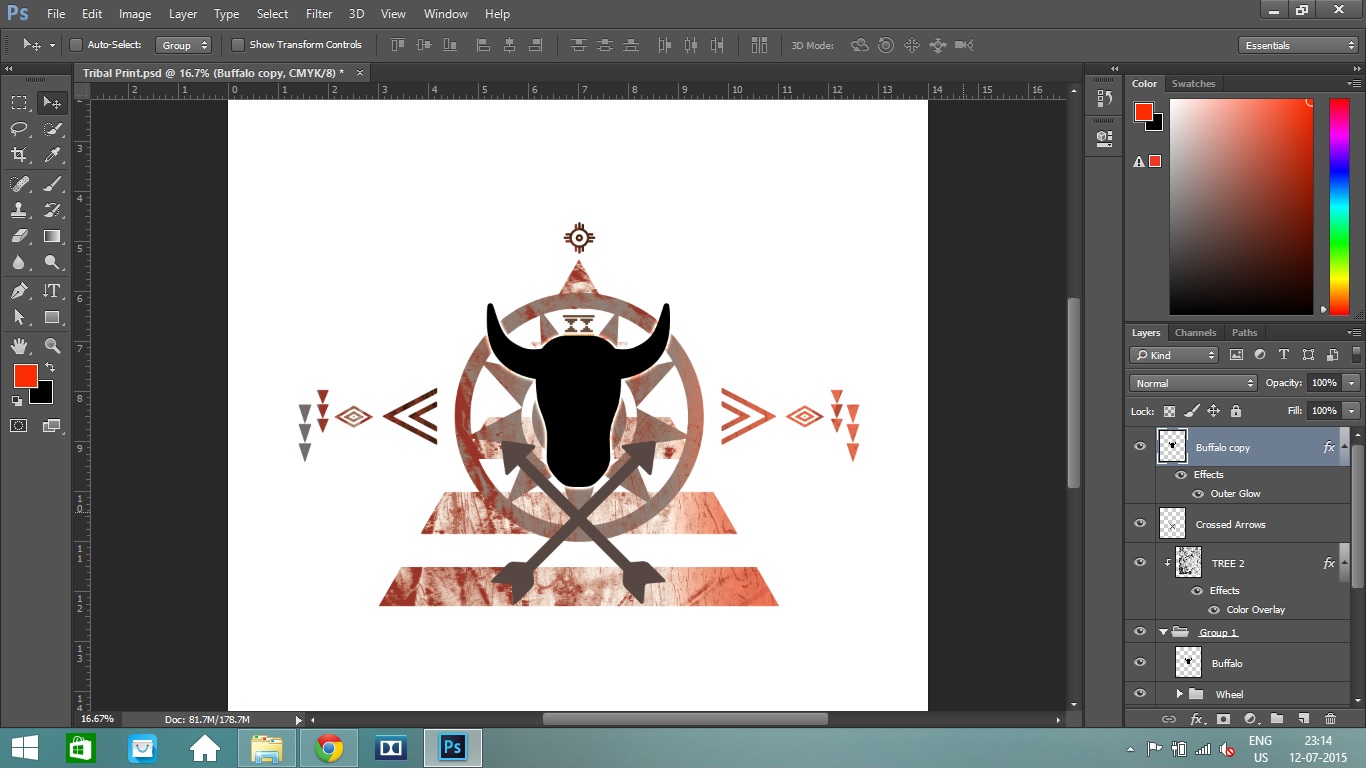Select the Hand tool
The height and width of the screenshot is (770, 1368).
[x=19, y=346]
